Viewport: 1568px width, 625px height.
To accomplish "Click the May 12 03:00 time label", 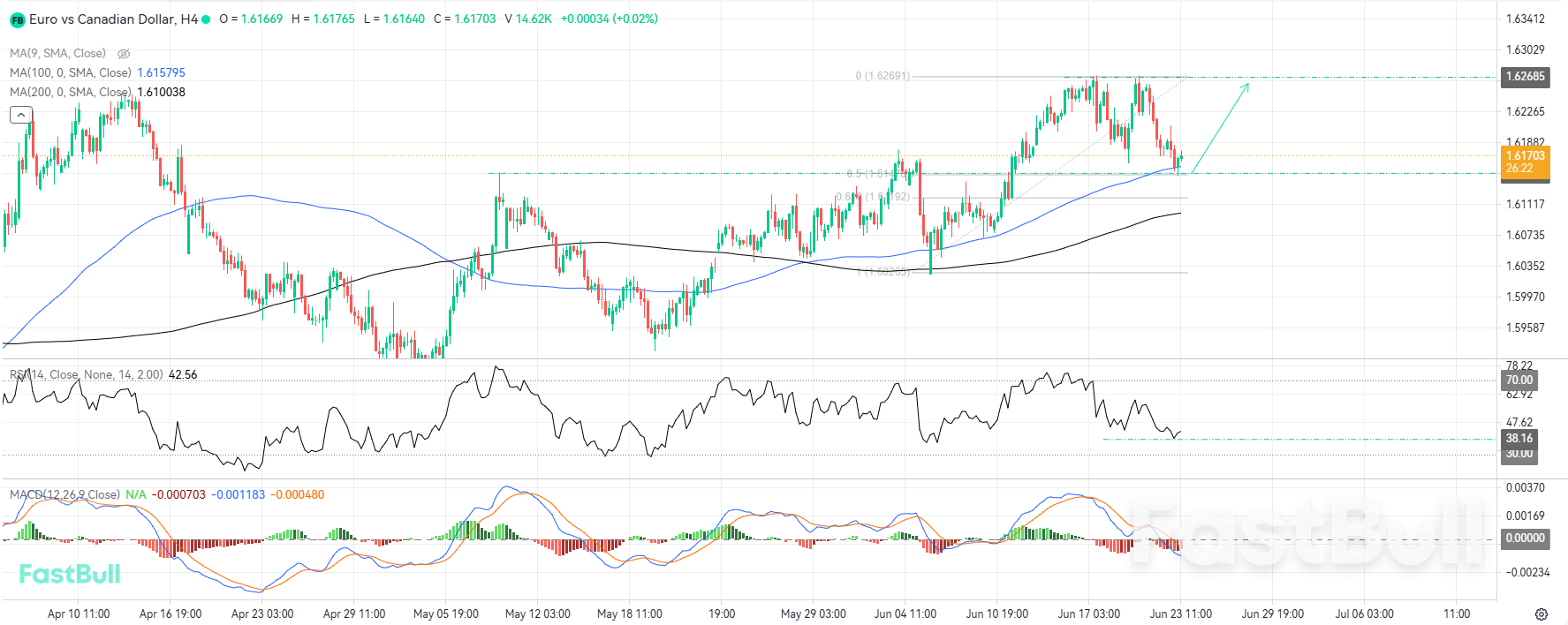I will tap(538, 614).
